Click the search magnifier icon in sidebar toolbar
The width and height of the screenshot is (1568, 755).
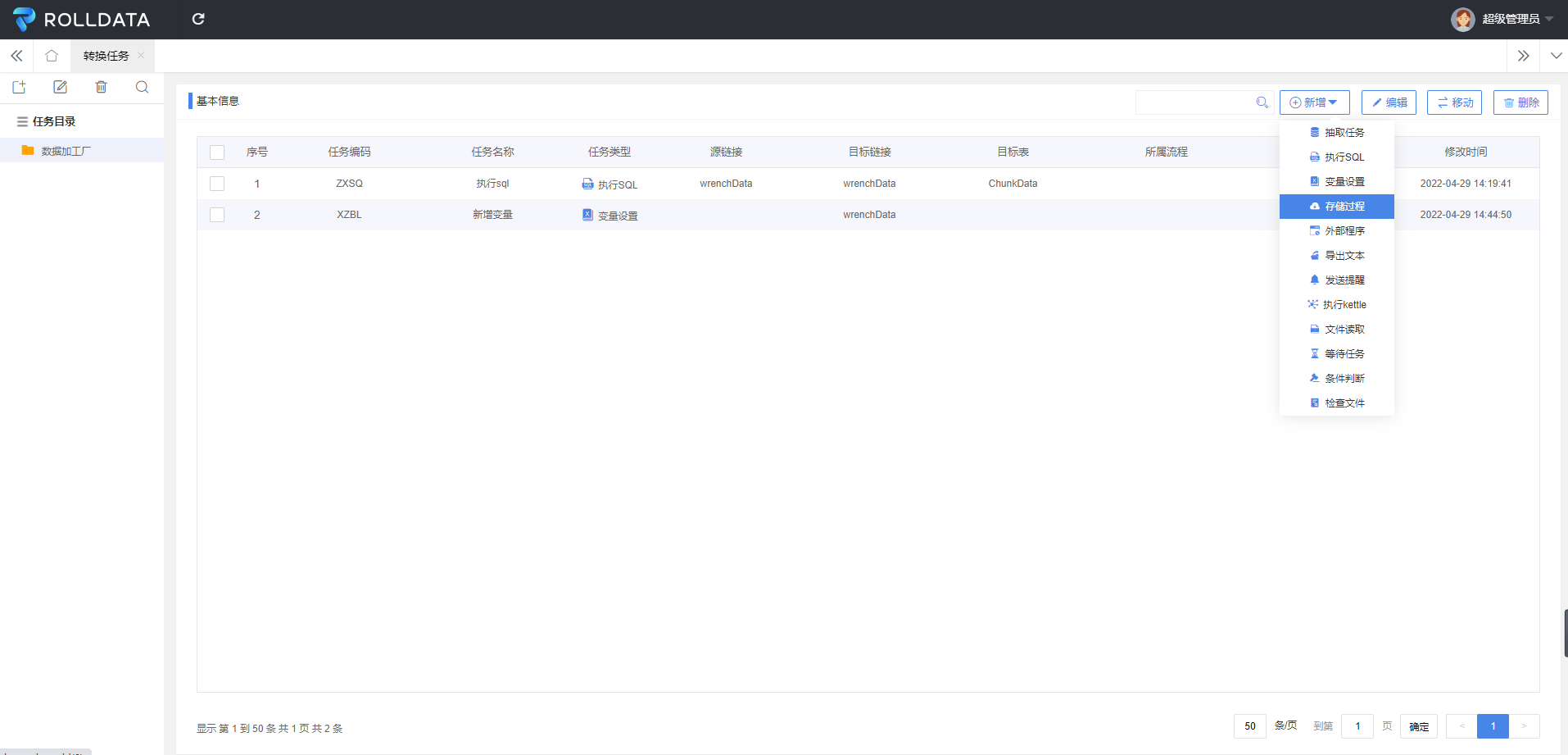coord(142,87)
